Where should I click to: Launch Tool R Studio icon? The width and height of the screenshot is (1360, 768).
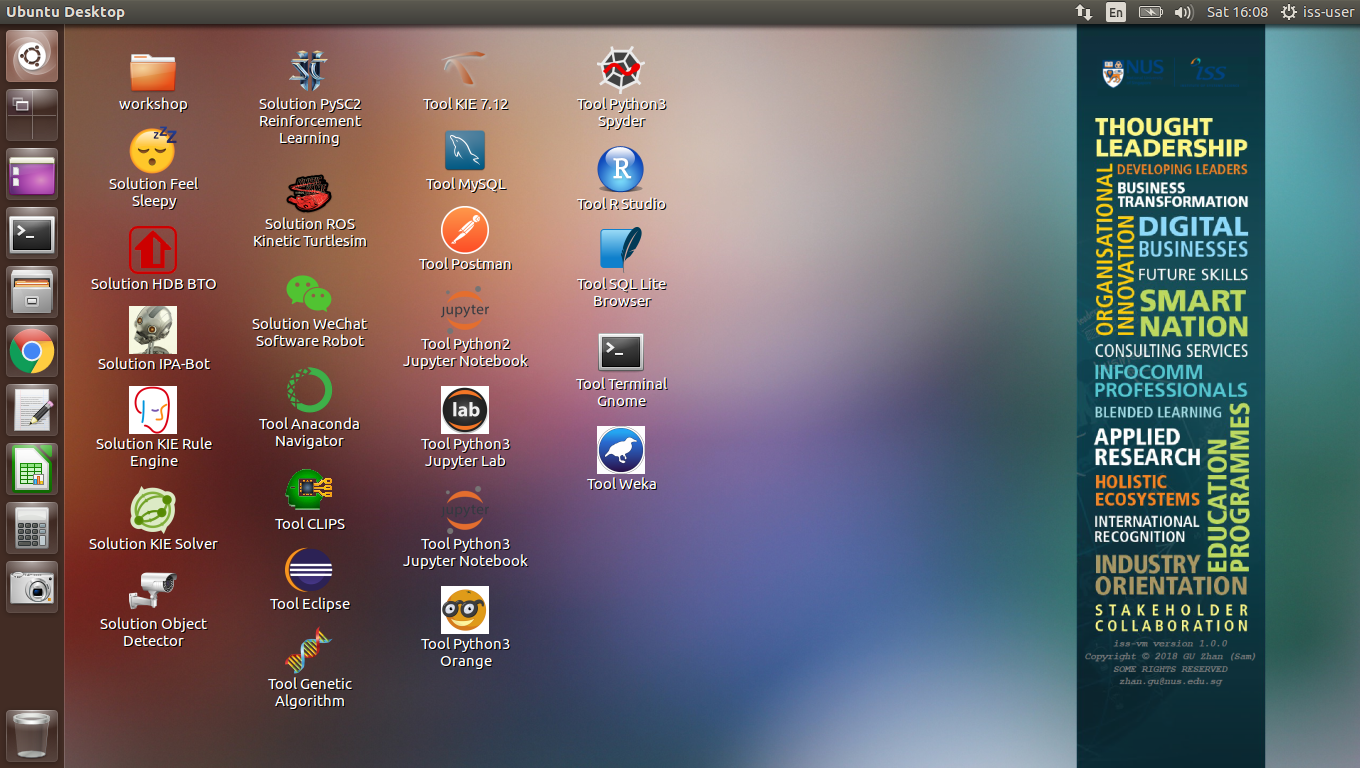(x=621, y=170)
